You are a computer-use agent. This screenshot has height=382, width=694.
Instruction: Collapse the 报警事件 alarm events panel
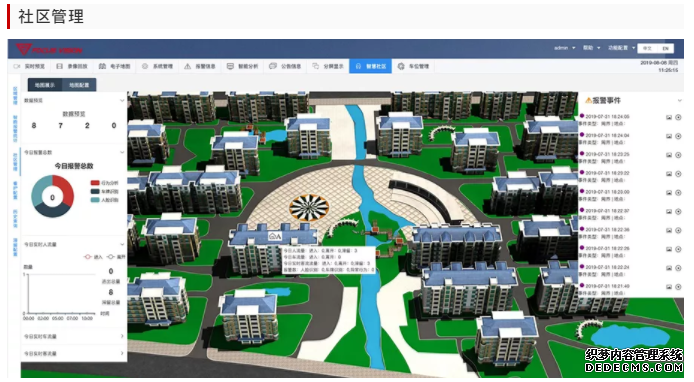680,101
